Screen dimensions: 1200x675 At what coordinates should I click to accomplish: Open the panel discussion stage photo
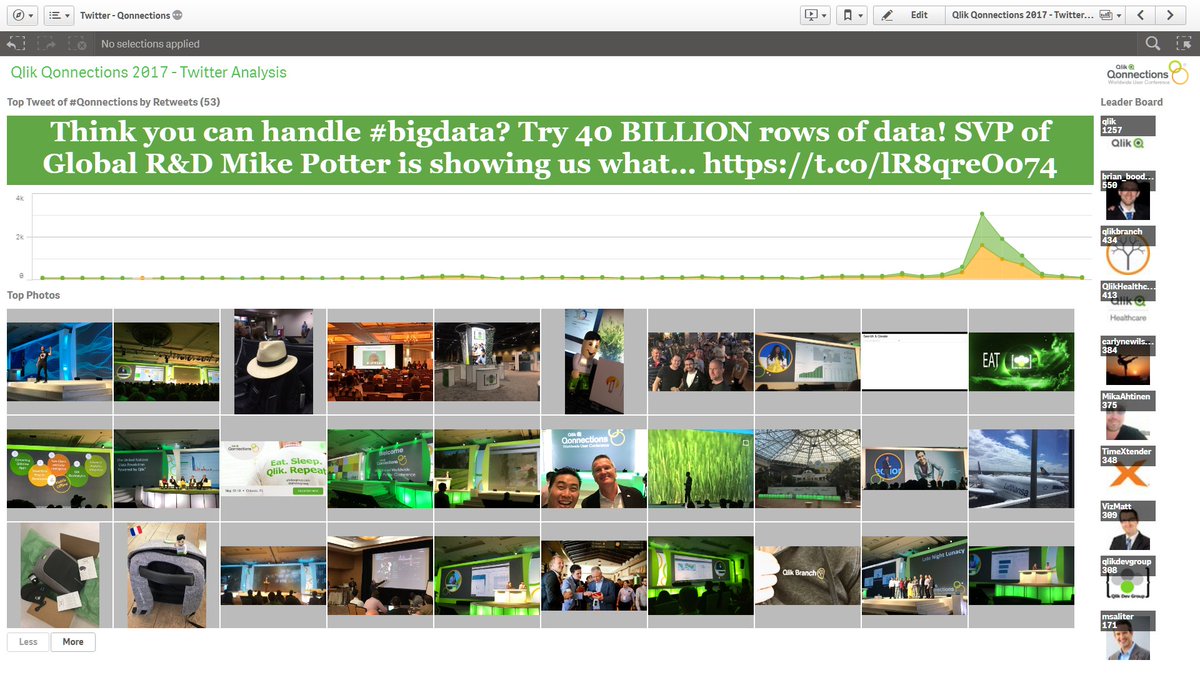[x=166, y=468]
